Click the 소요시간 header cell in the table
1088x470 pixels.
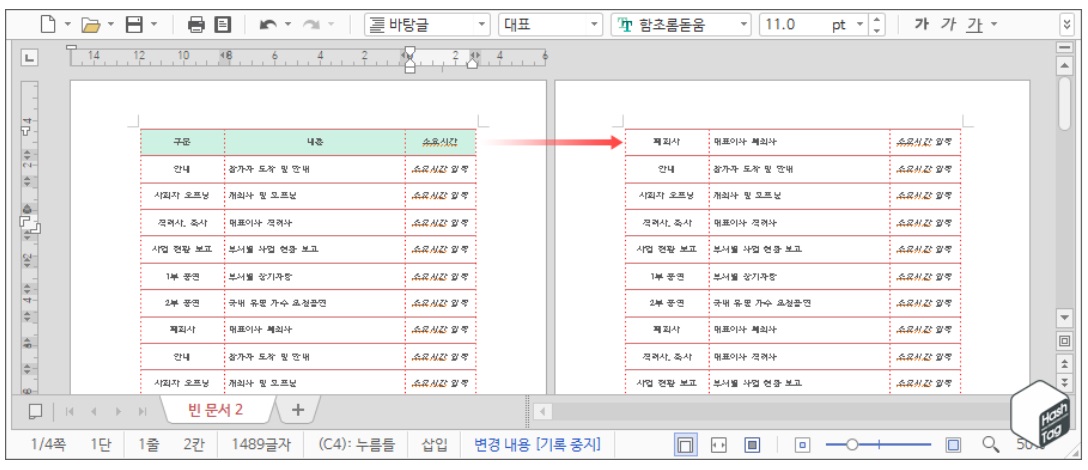click(x=441, y=142)
